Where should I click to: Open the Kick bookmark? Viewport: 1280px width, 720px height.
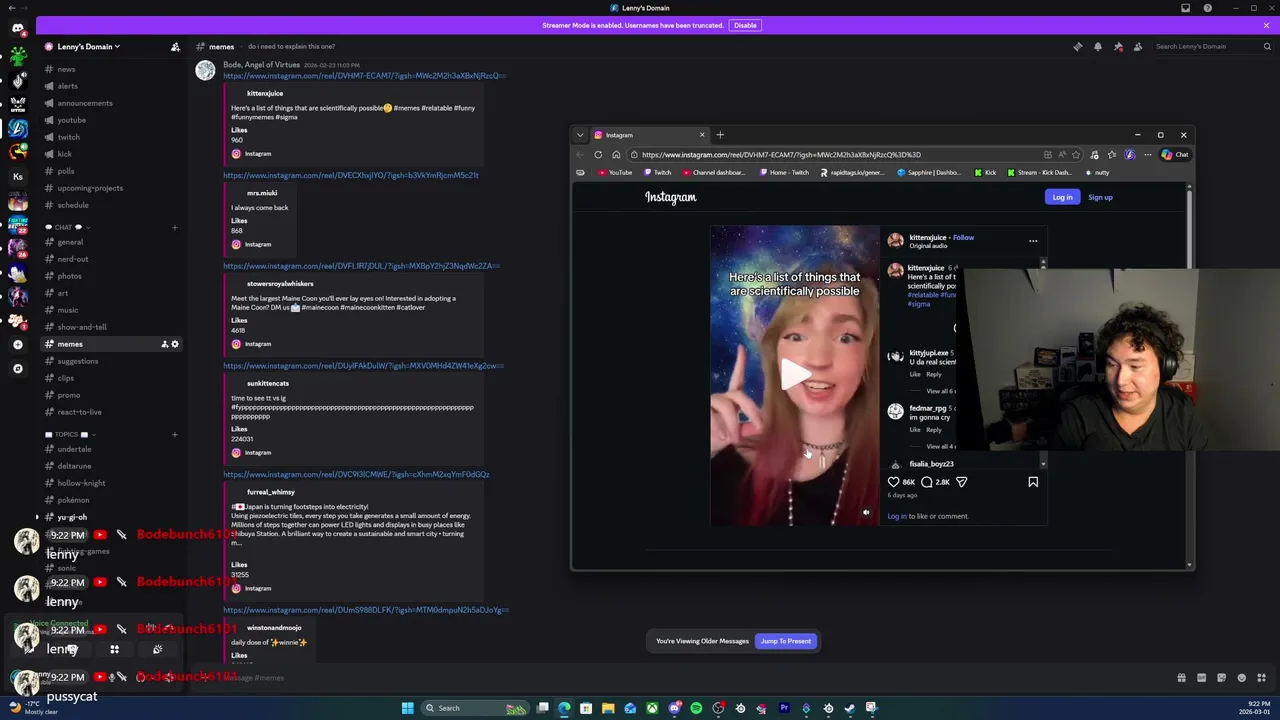pos(985,173)
